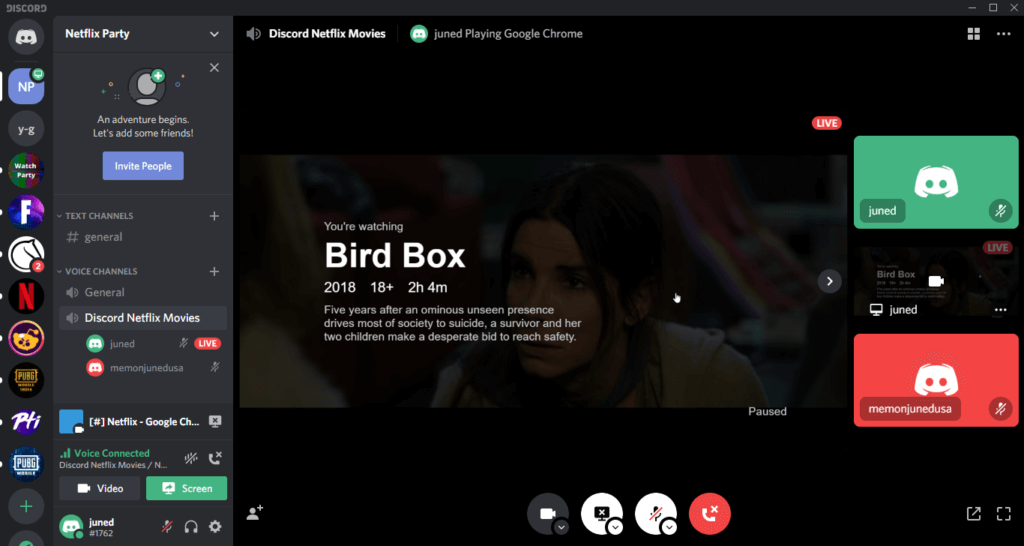Toggle microphone mute in user panel
The width and height of the screenshot is (1024, 546).
click(167, 526)
